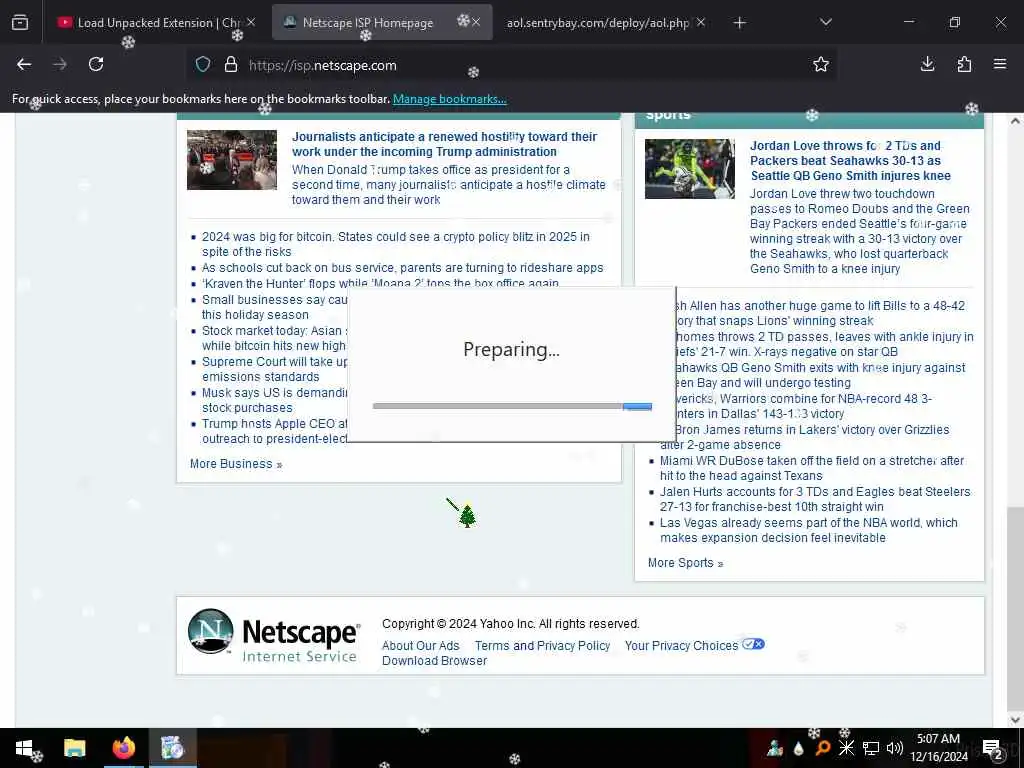The width and height of the screenshot is (1024, 768).
Task: Click the white snowflake tray icon
Action: pyautogui.click(x=847, y=748)
